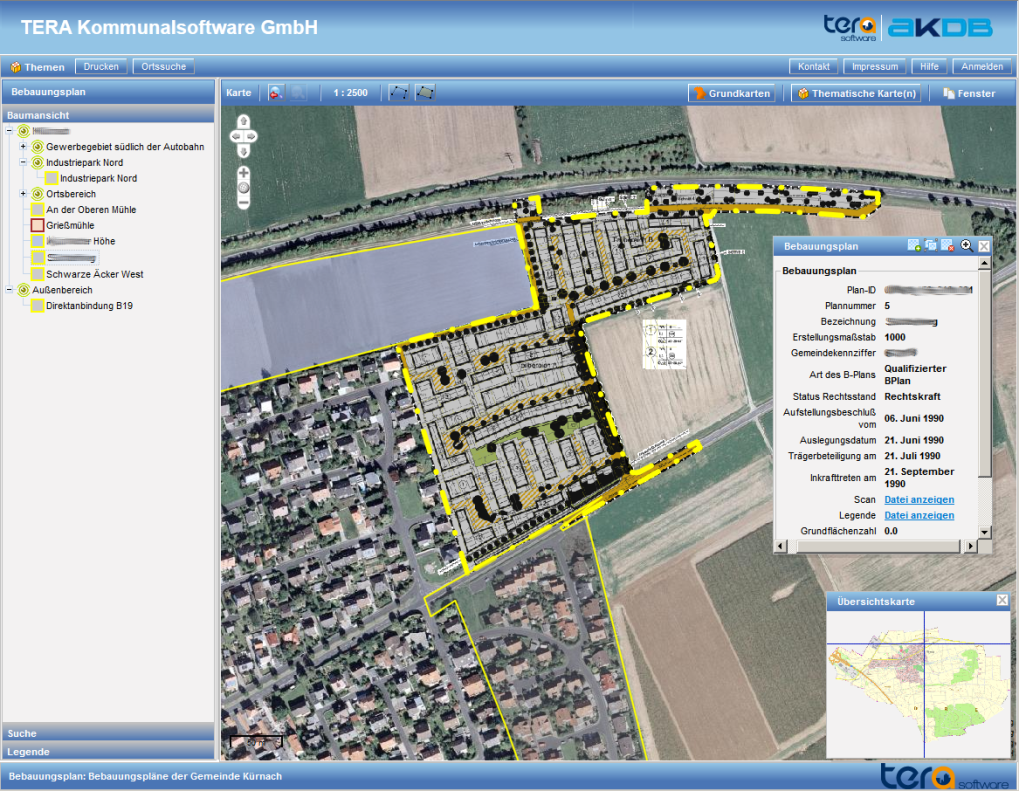Click the map zoom in plus button
The height and width of the screenshot is (791, 1019).
pyautogui.click(x=243, y=172)
